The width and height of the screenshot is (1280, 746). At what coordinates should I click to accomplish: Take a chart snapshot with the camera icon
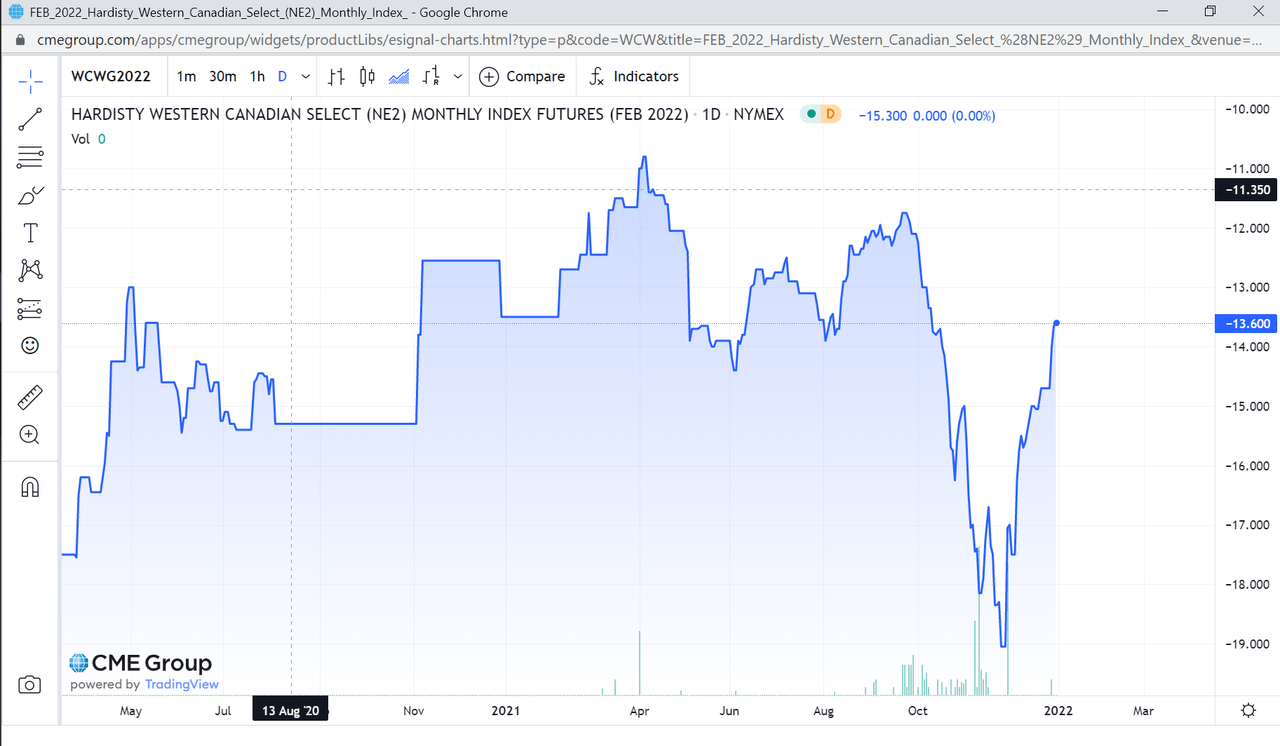click(x=30, y=684)
